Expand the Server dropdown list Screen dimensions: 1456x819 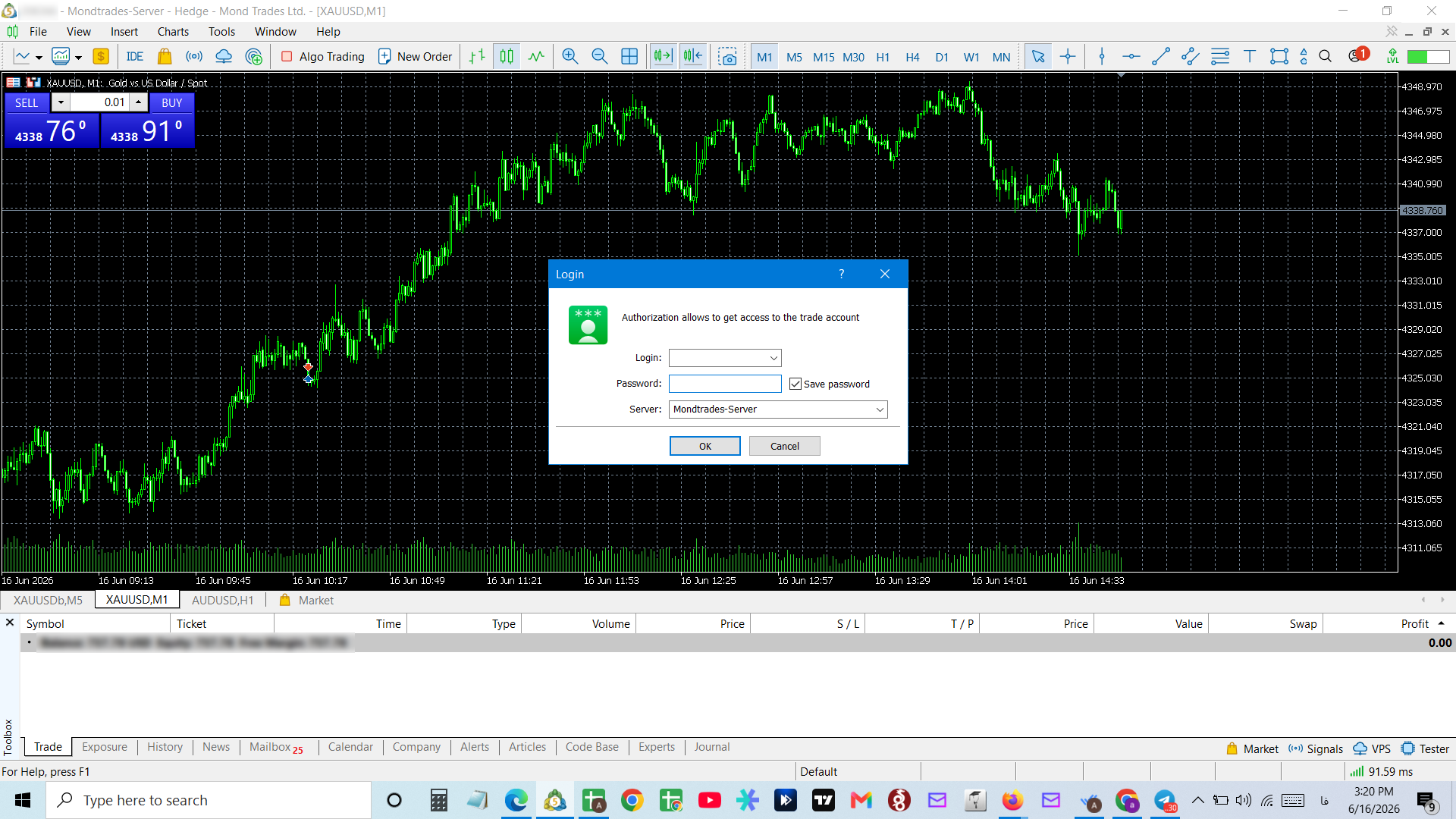[x=880, y=409]
